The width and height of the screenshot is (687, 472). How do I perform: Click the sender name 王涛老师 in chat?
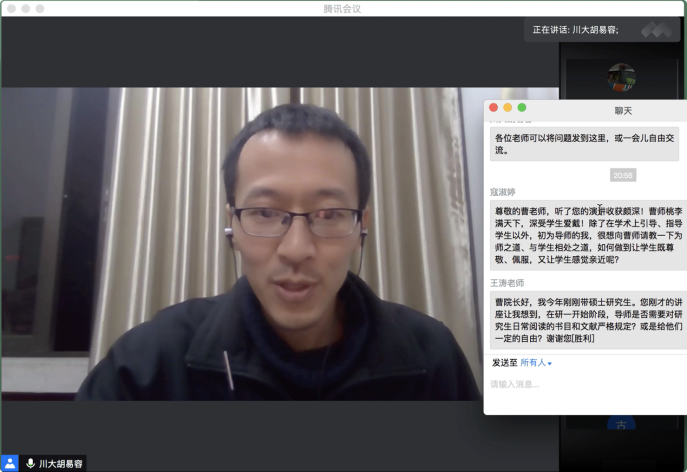(507, 283)
